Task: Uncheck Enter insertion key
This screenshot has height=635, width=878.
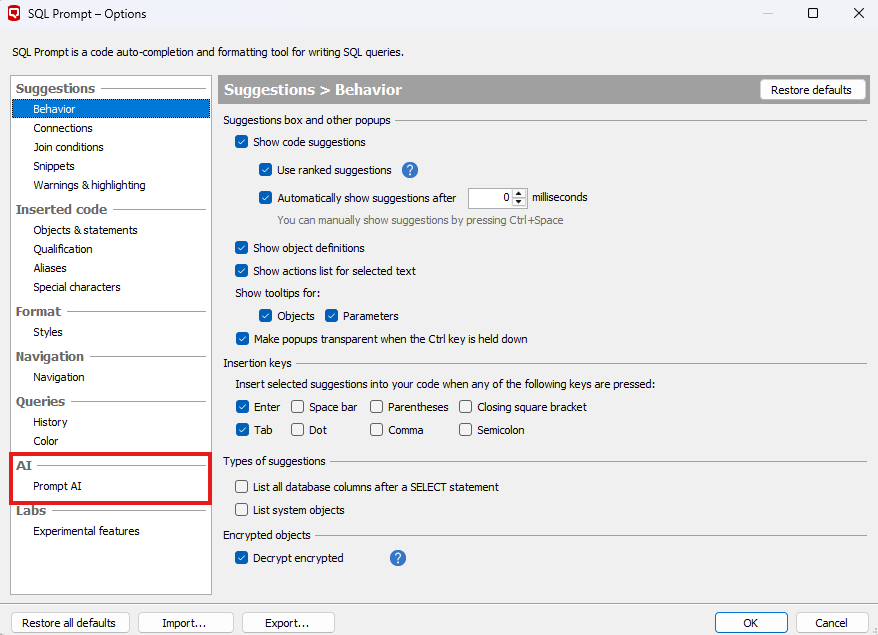Action: click(242, 407)
